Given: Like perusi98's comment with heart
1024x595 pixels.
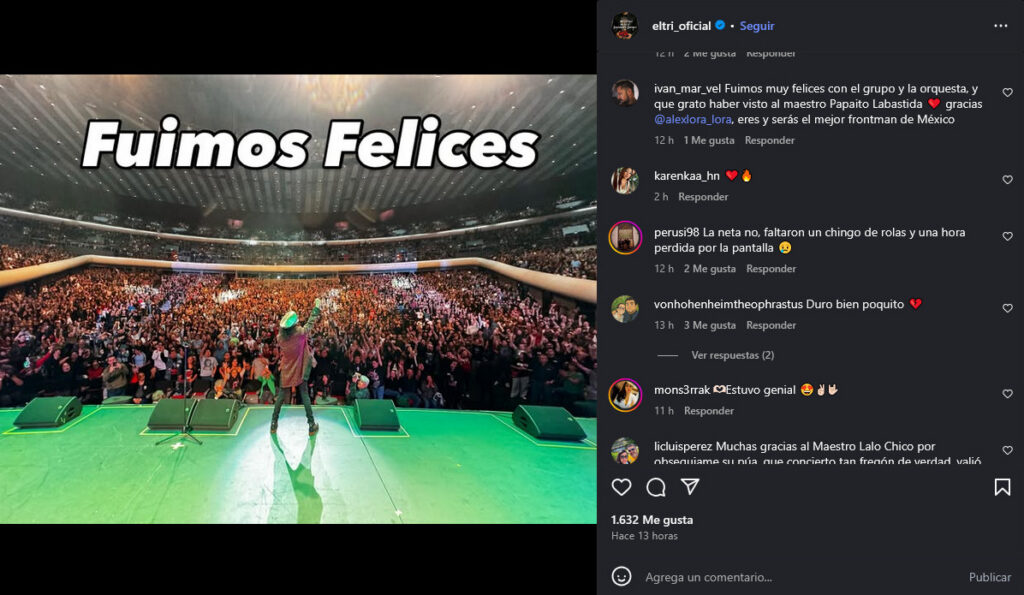Looking at the screenshot, I should coord(1007,236).
